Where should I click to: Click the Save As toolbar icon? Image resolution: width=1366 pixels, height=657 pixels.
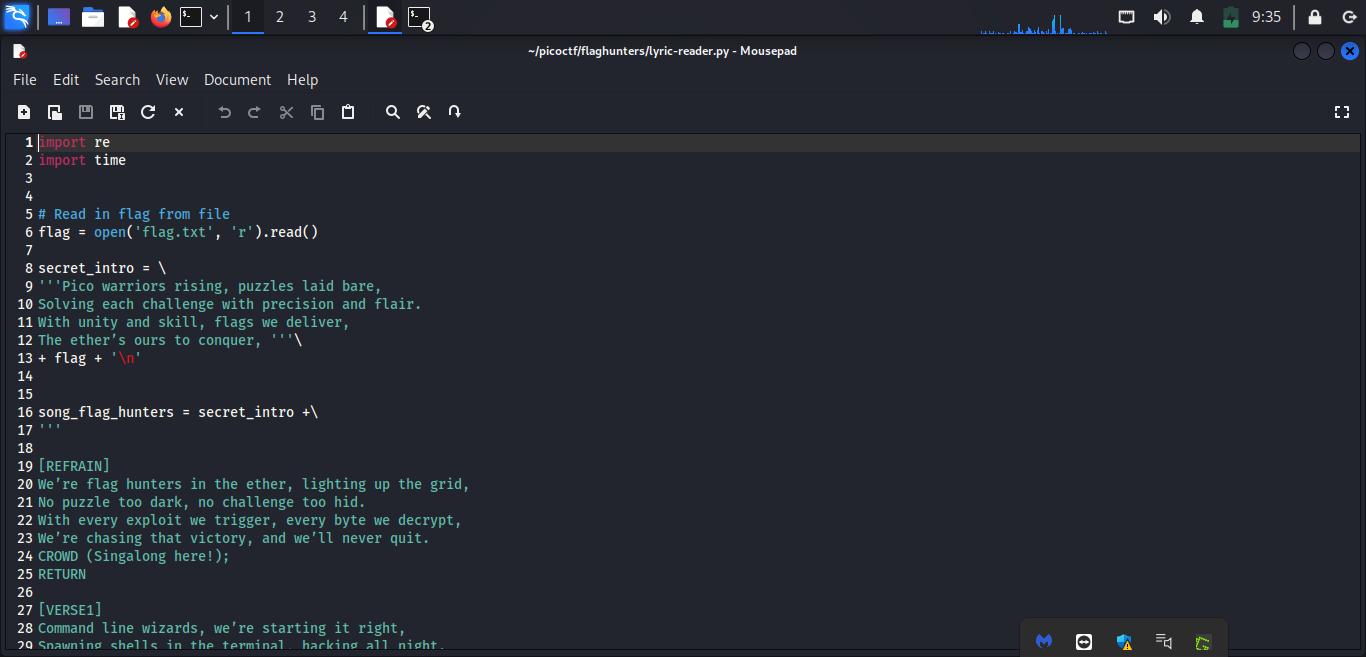[117, 112]
